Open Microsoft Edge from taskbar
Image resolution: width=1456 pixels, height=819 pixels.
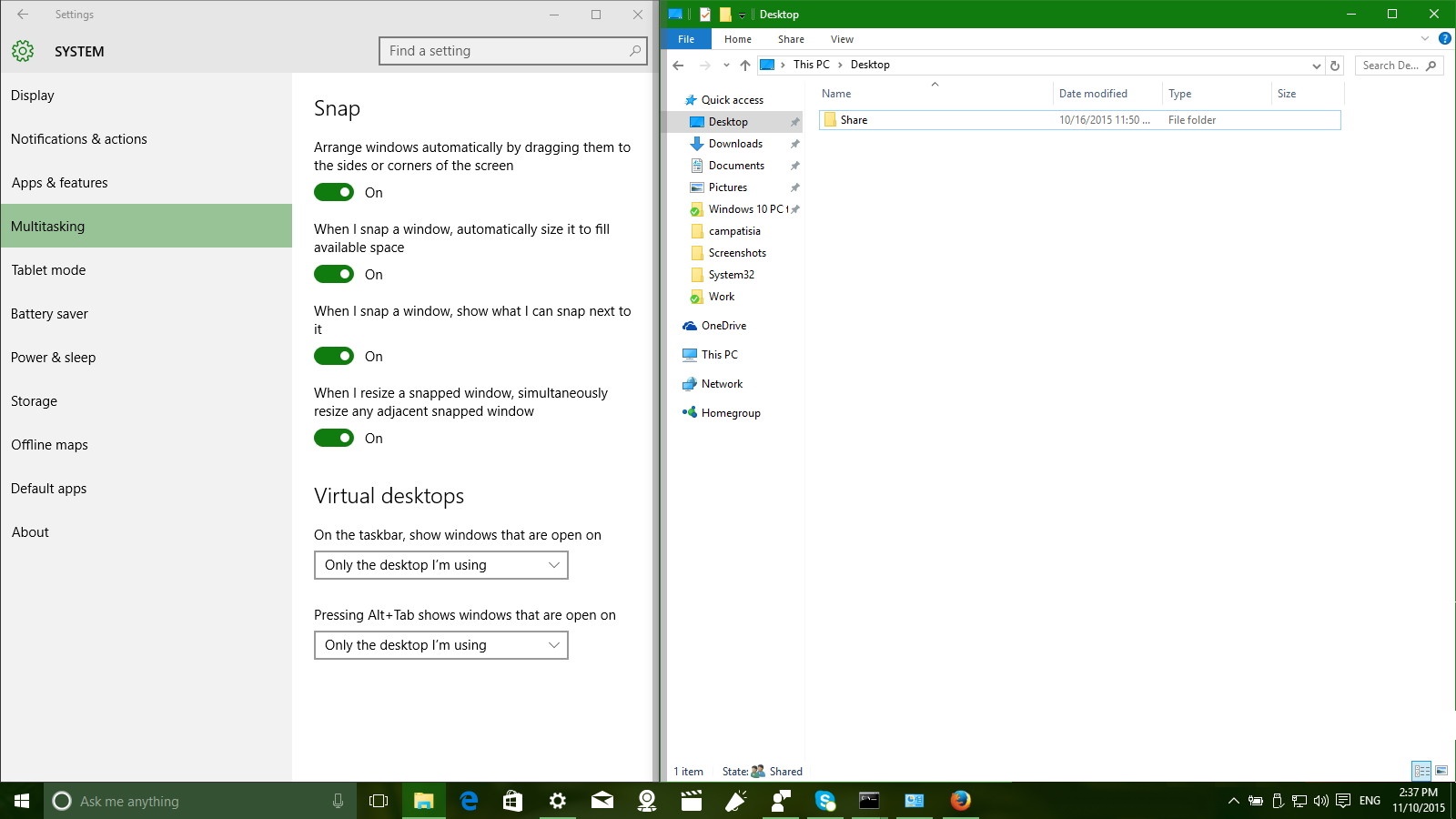point(469,801)
